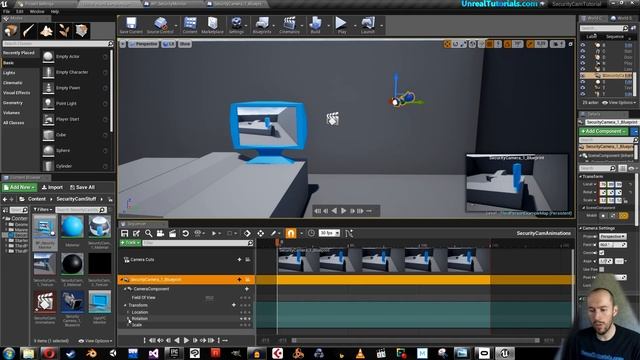Click Sequencer curve editor icon
Screen dimensions: 640x360
pyautogui.click(x=349, y=233)
